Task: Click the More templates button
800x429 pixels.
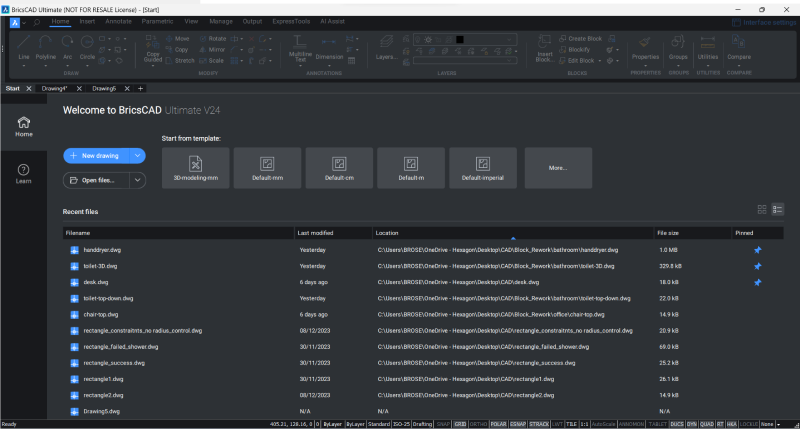Action: pyautogui.click(x=558, y=168)
